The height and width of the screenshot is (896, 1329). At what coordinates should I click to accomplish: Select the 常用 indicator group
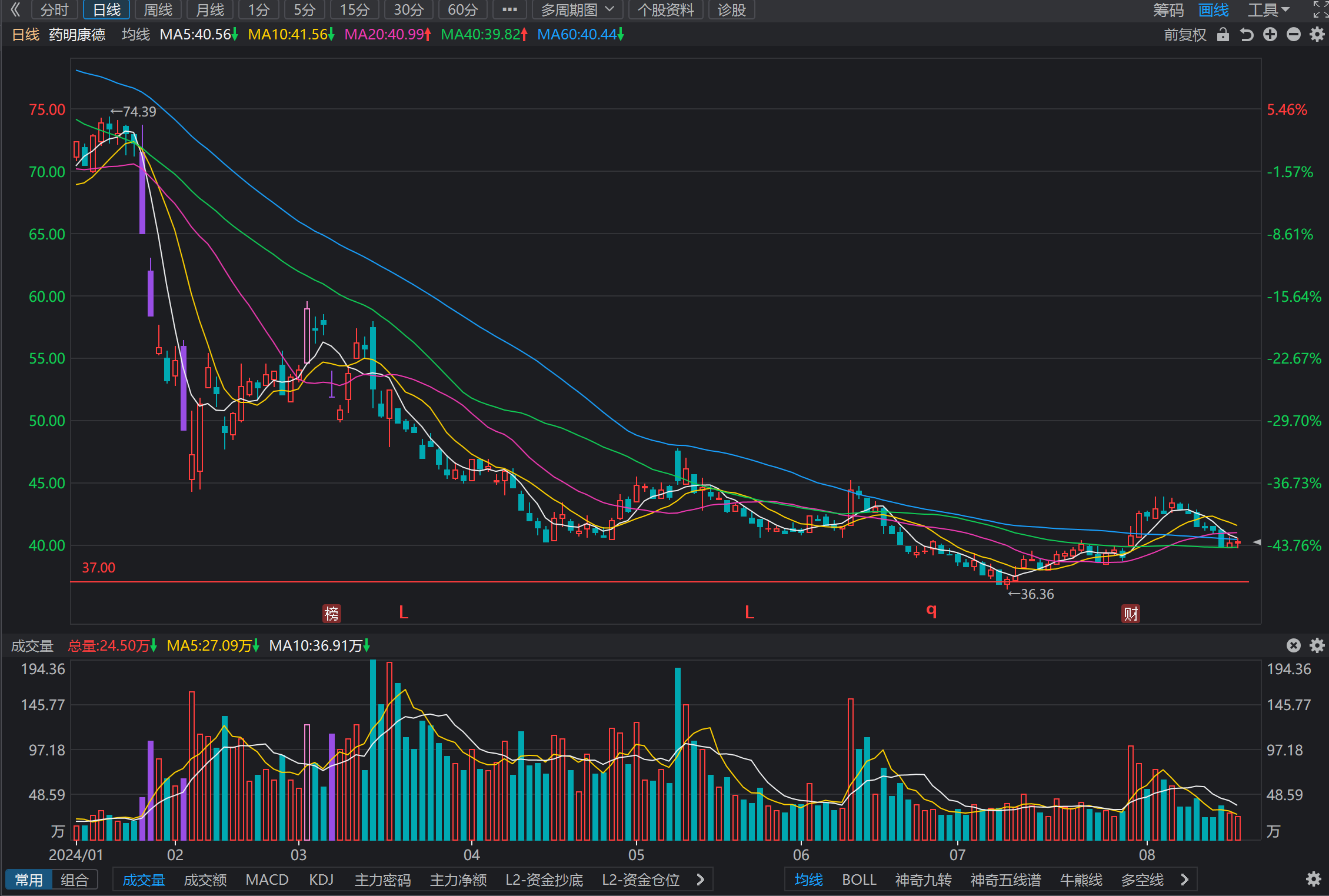pyautogui.click(x=29, y=880)
